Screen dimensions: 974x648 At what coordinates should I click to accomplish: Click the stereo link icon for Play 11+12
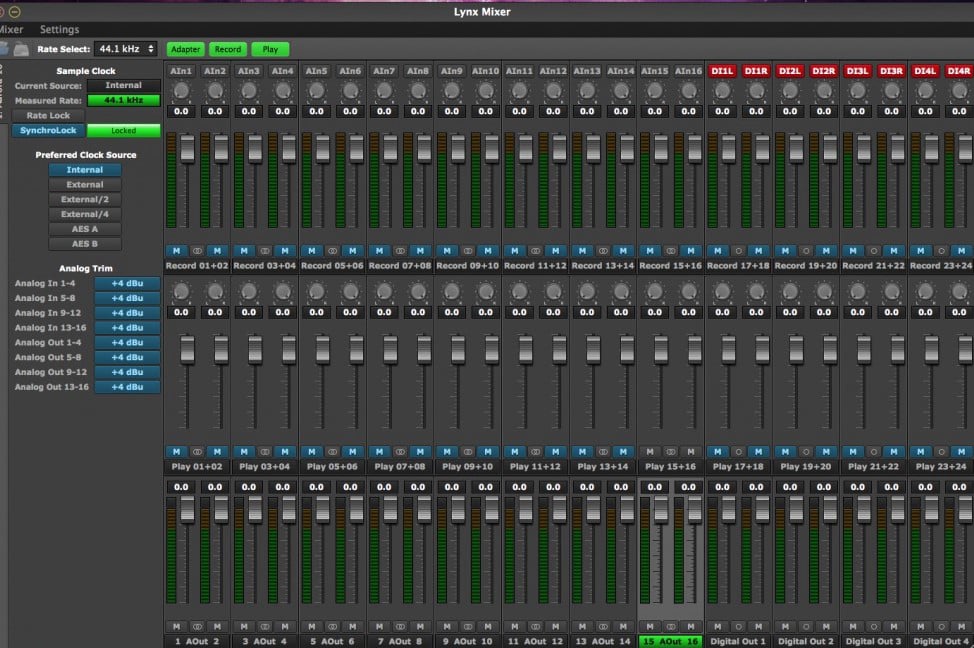click(535, 452)
